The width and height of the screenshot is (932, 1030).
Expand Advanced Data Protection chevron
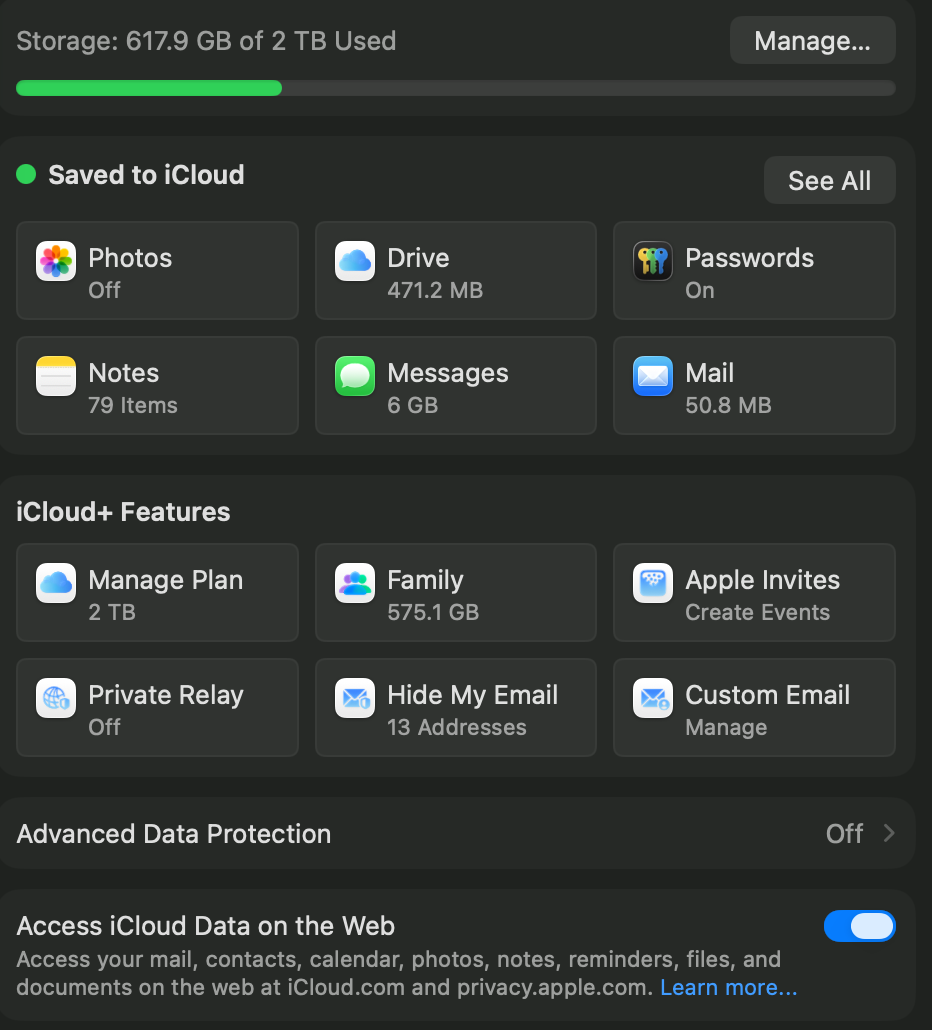[889, 834]
